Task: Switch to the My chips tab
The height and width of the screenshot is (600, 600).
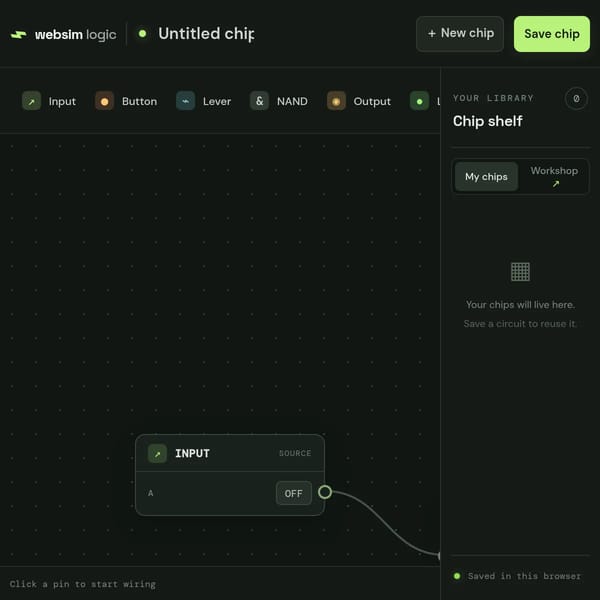Action: (x=486, y=177)
